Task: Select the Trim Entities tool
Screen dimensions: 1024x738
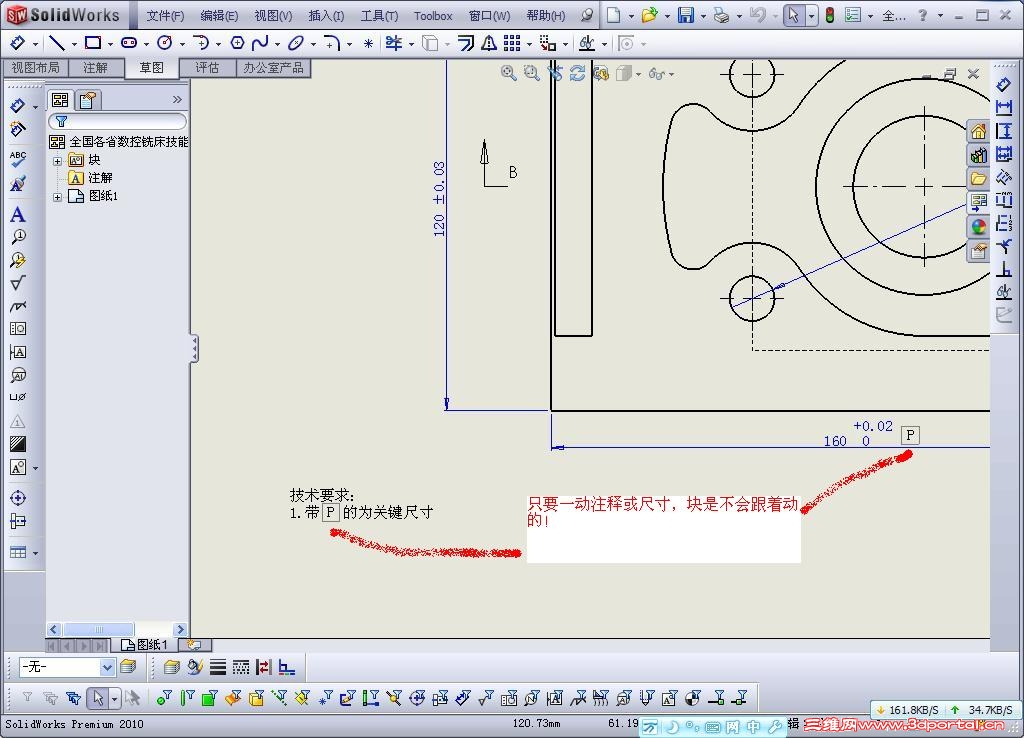Action: pyautogui.click(x=394, y=43)
